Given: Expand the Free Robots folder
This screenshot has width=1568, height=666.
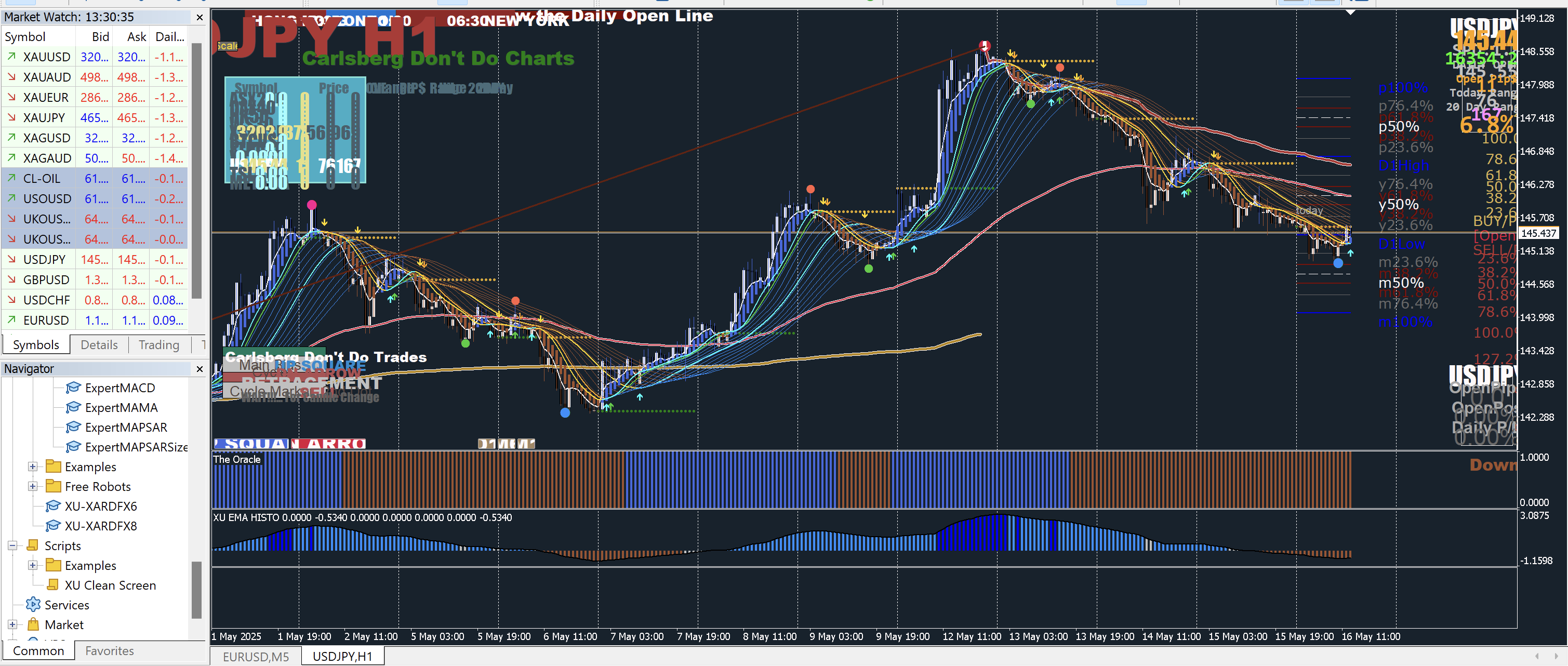Looking at the screenshot, I should point(32,486).
